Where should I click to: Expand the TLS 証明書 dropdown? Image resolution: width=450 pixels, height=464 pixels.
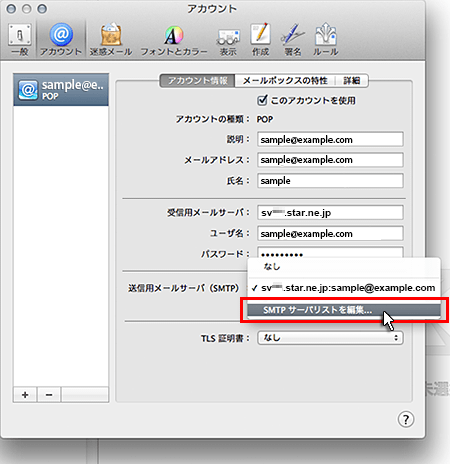point(330,338)
